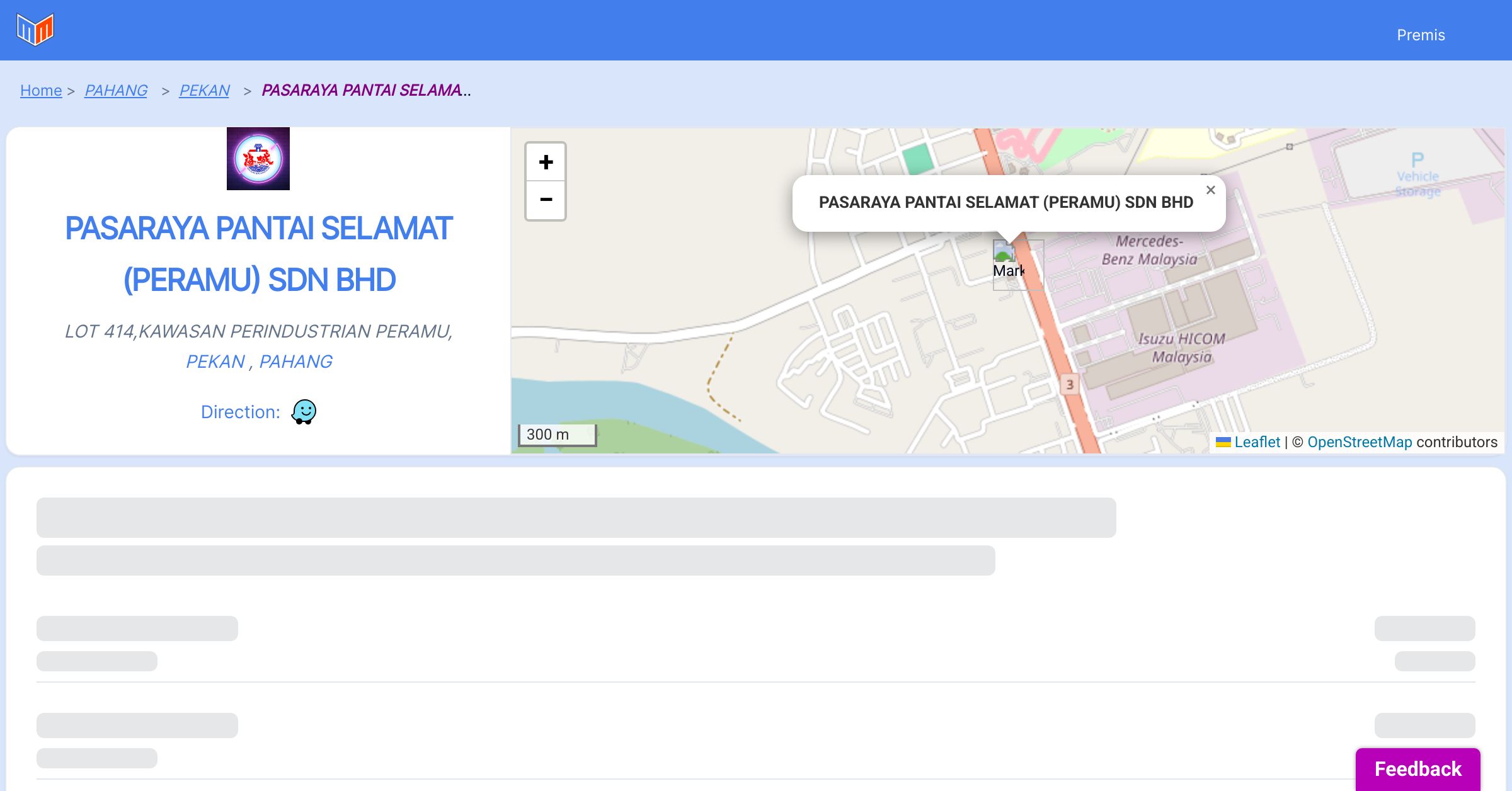Viewport: 1512px width, 791px height.
Task: Open the PEKAN breadcrumb link
Action: coord(204,91)
